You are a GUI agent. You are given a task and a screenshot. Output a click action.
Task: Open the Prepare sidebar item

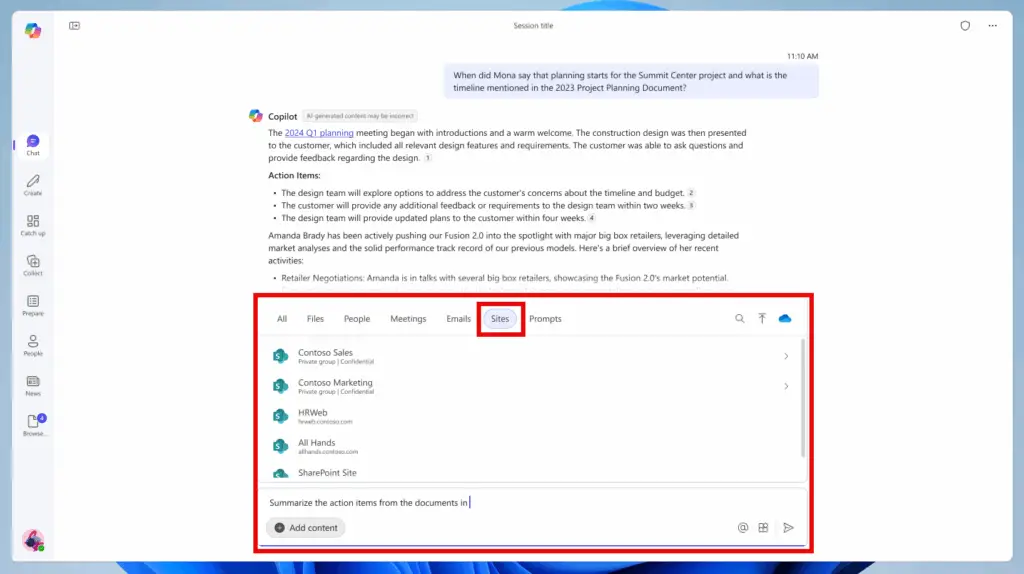tap(33, 304)
